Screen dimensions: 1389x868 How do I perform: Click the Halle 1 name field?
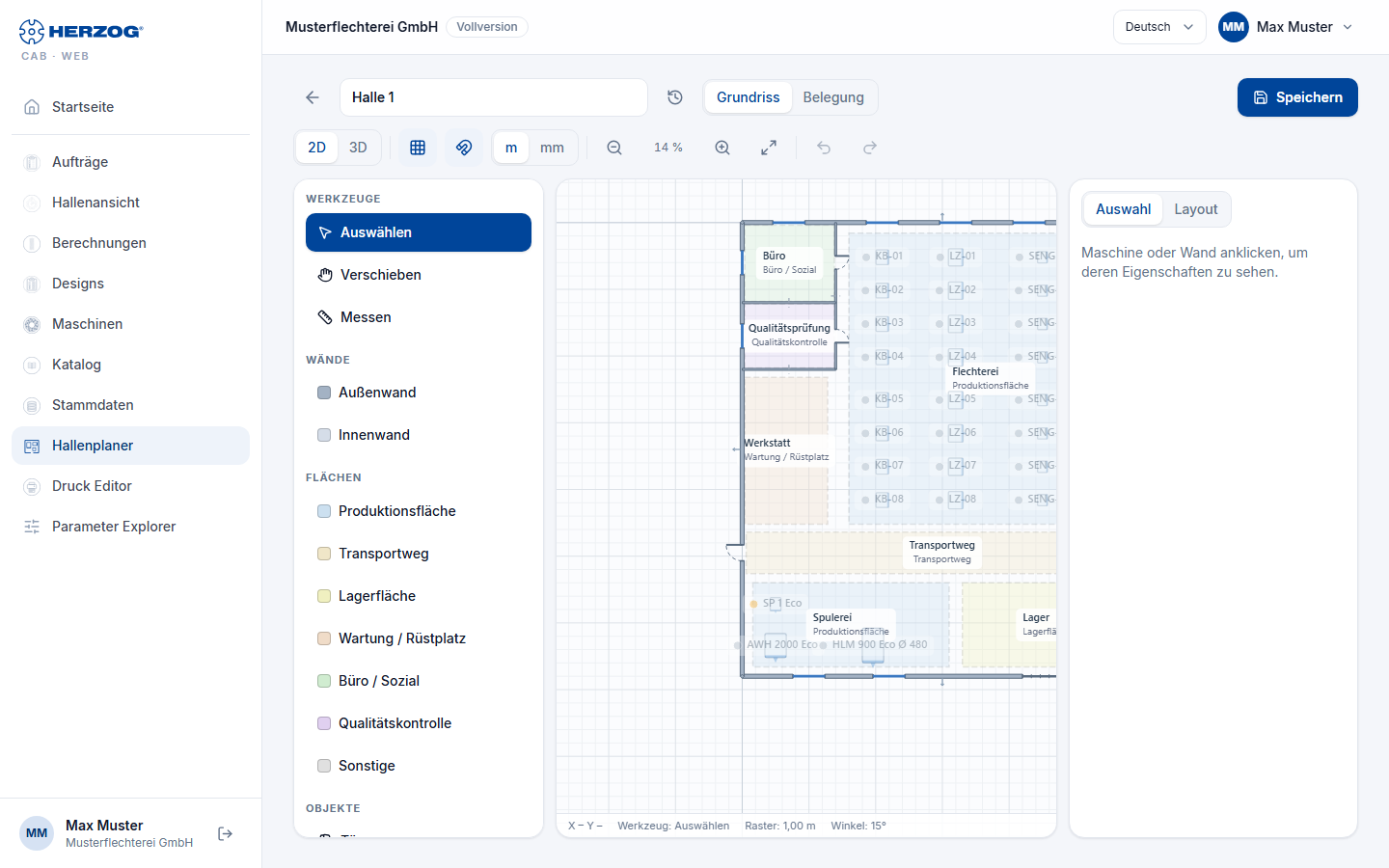pos(494,97)
